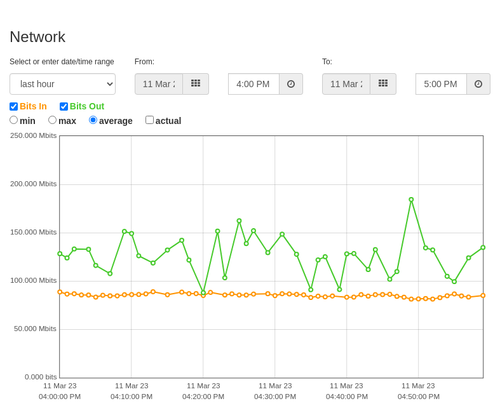Screen dimensions: 500x403
Task: Open the To date calendar picker icon
Action: (x=383, y=84)
